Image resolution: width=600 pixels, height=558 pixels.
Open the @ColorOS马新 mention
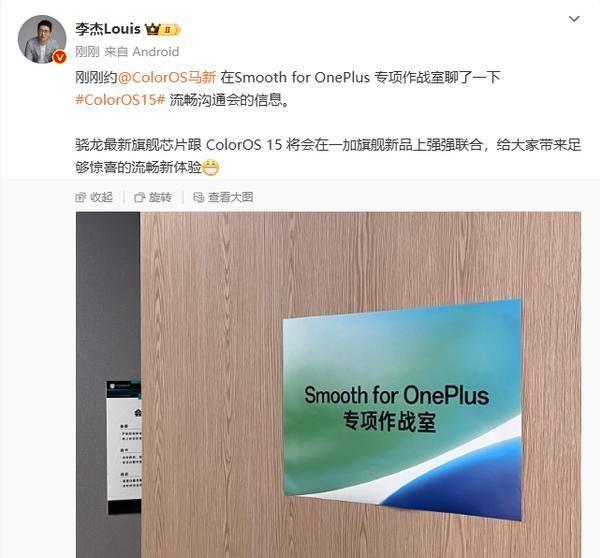point(167,77)
